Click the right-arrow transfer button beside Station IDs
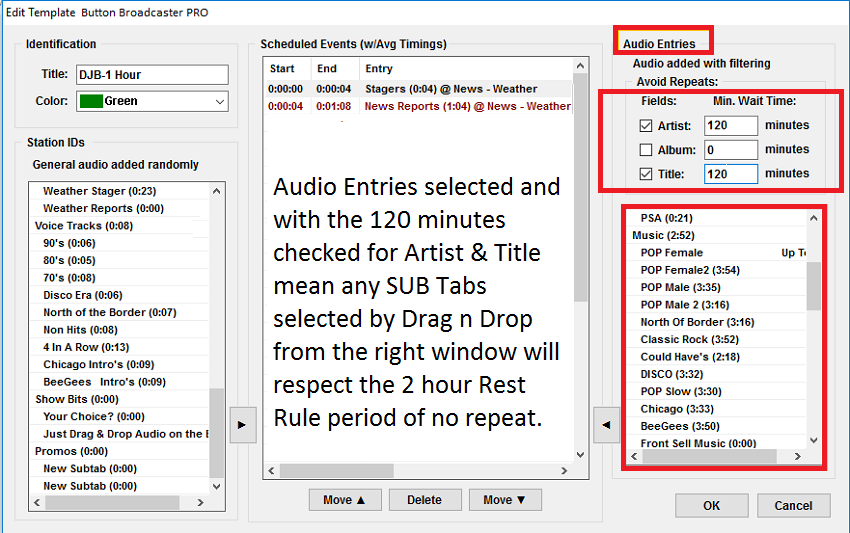The width and height of the screenshot is (850, 533). (x=241, y=424)
